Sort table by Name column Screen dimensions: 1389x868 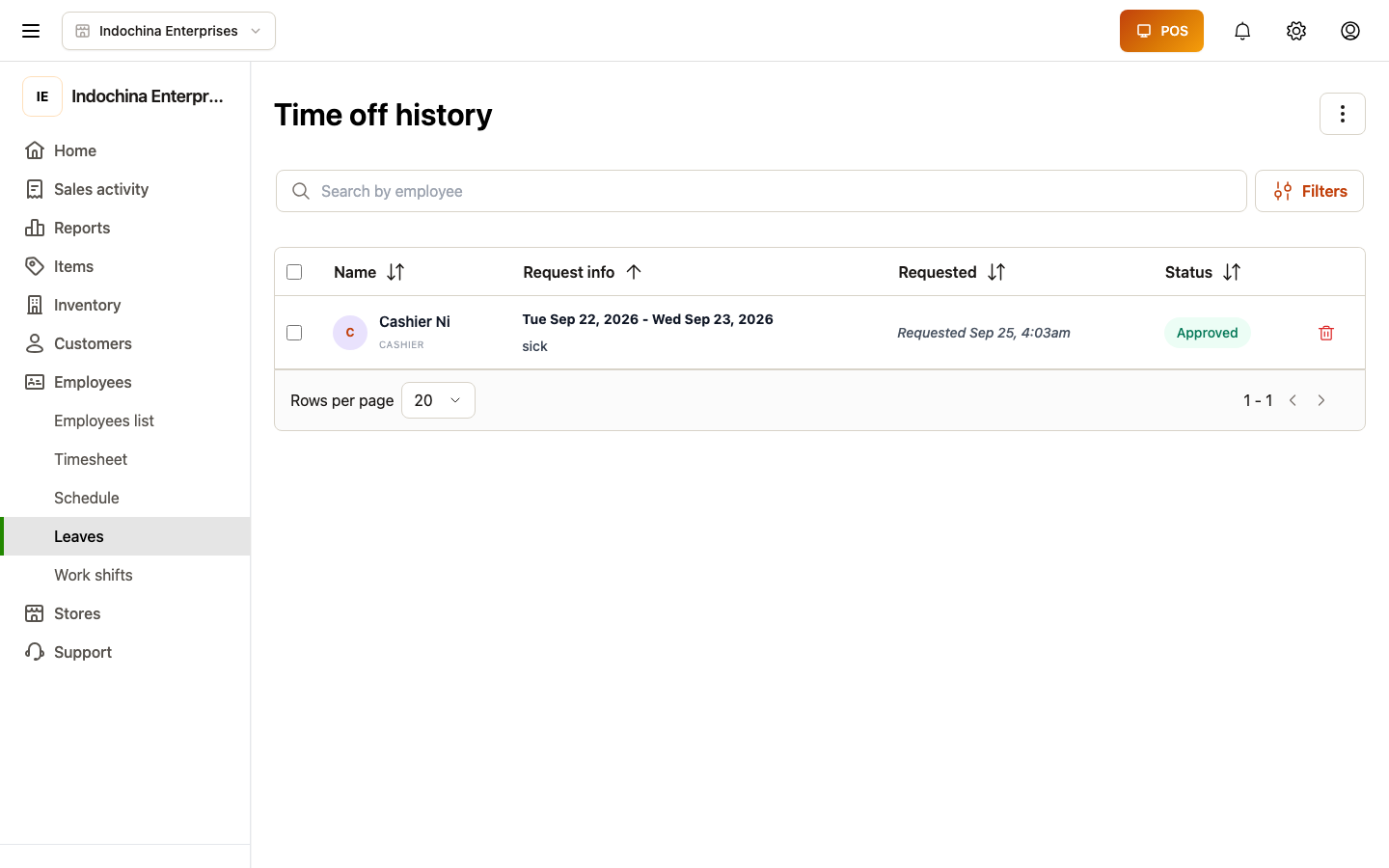(395, 272)
